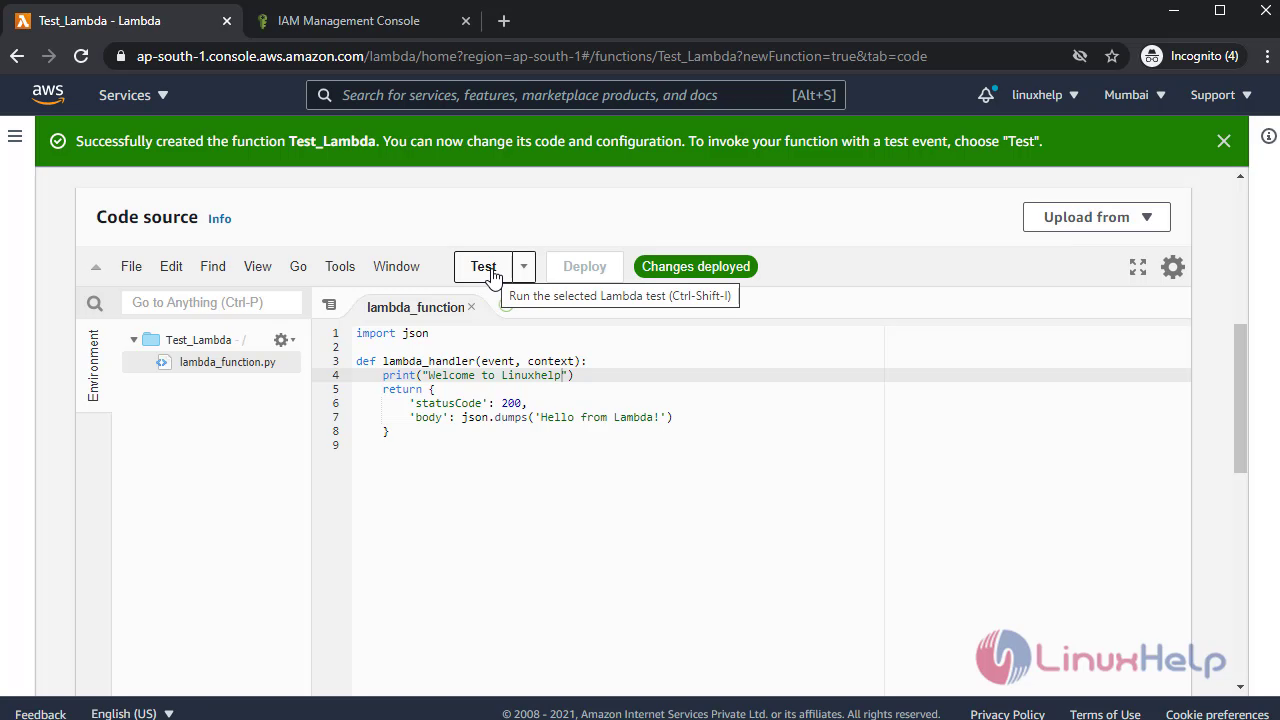Open the linuxhelp account dropdown
Image resolution: width=1280 pixels, height=720 pixels.
pyautogui.click(x=1045, y=95)
